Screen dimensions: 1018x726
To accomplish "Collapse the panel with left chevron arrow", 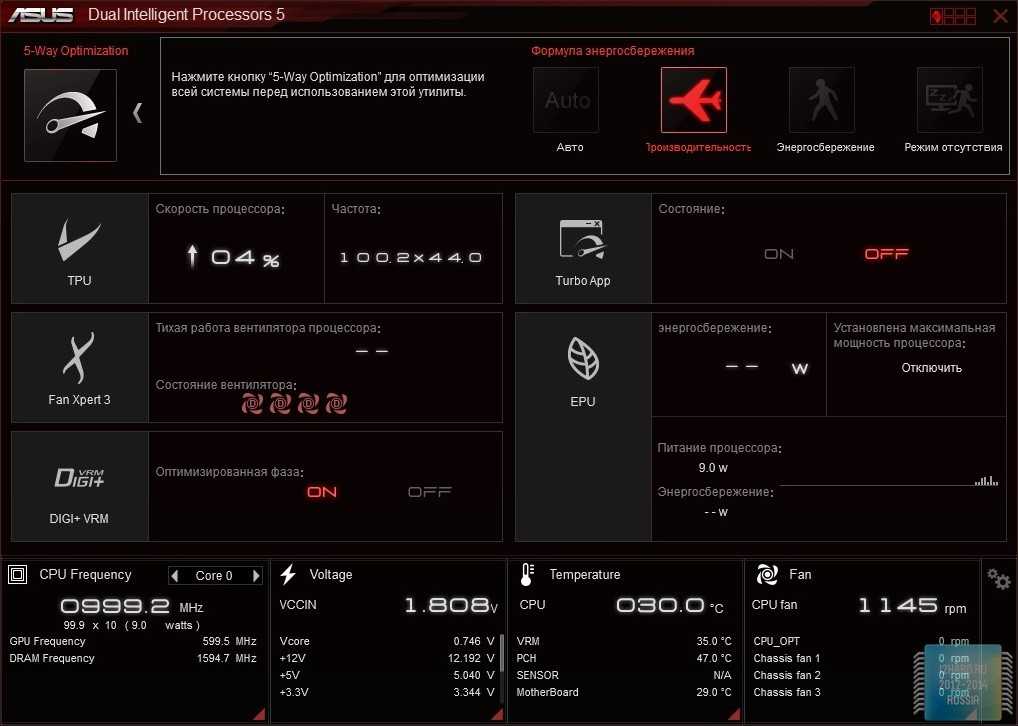I will pyautogui.click(x=138, y=113).
